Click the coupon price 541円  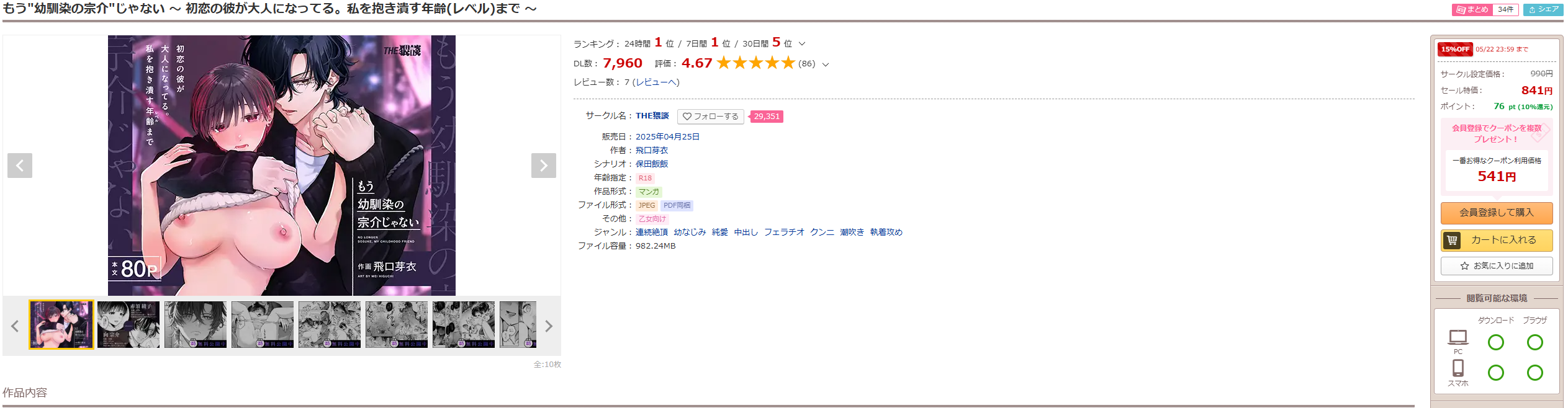pos(1497,177)
